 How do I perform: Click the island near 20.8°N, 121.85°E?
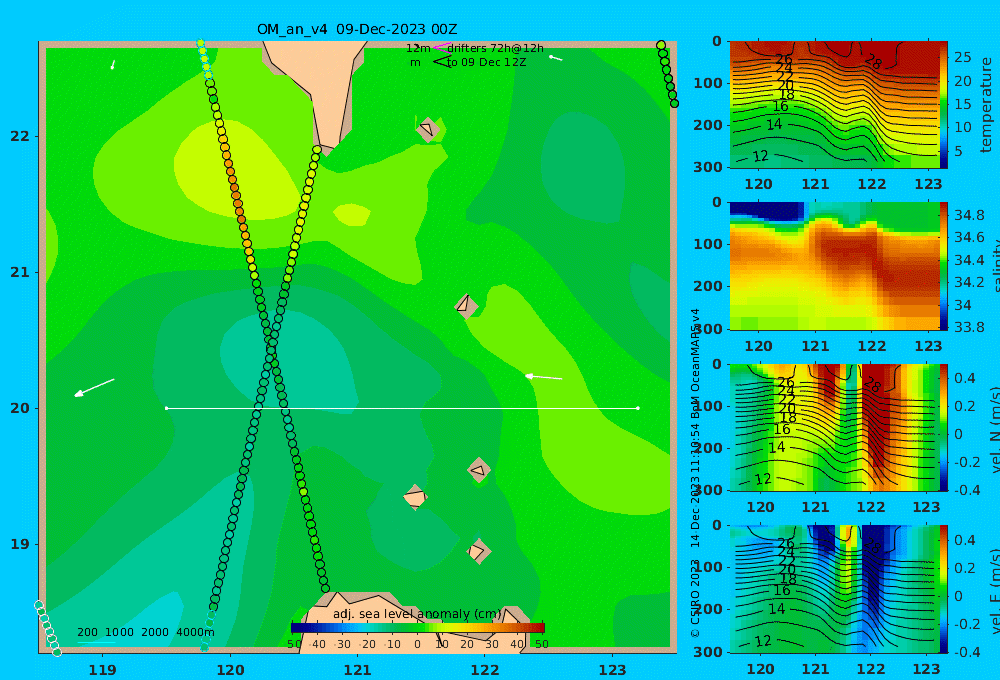(x=466, y=306)
